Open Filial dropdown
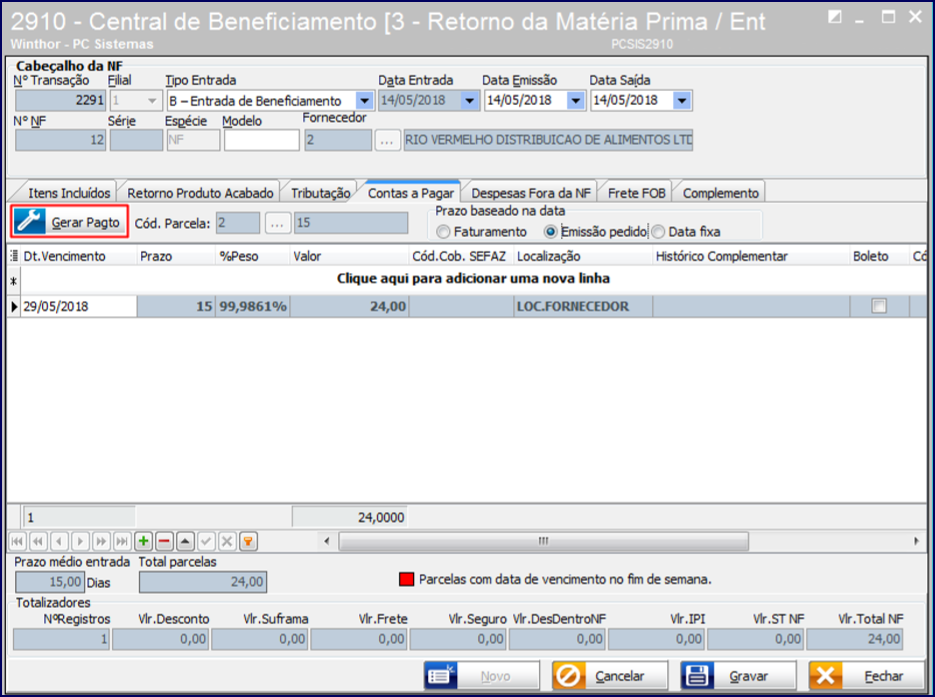 click(x=152, y=101)
